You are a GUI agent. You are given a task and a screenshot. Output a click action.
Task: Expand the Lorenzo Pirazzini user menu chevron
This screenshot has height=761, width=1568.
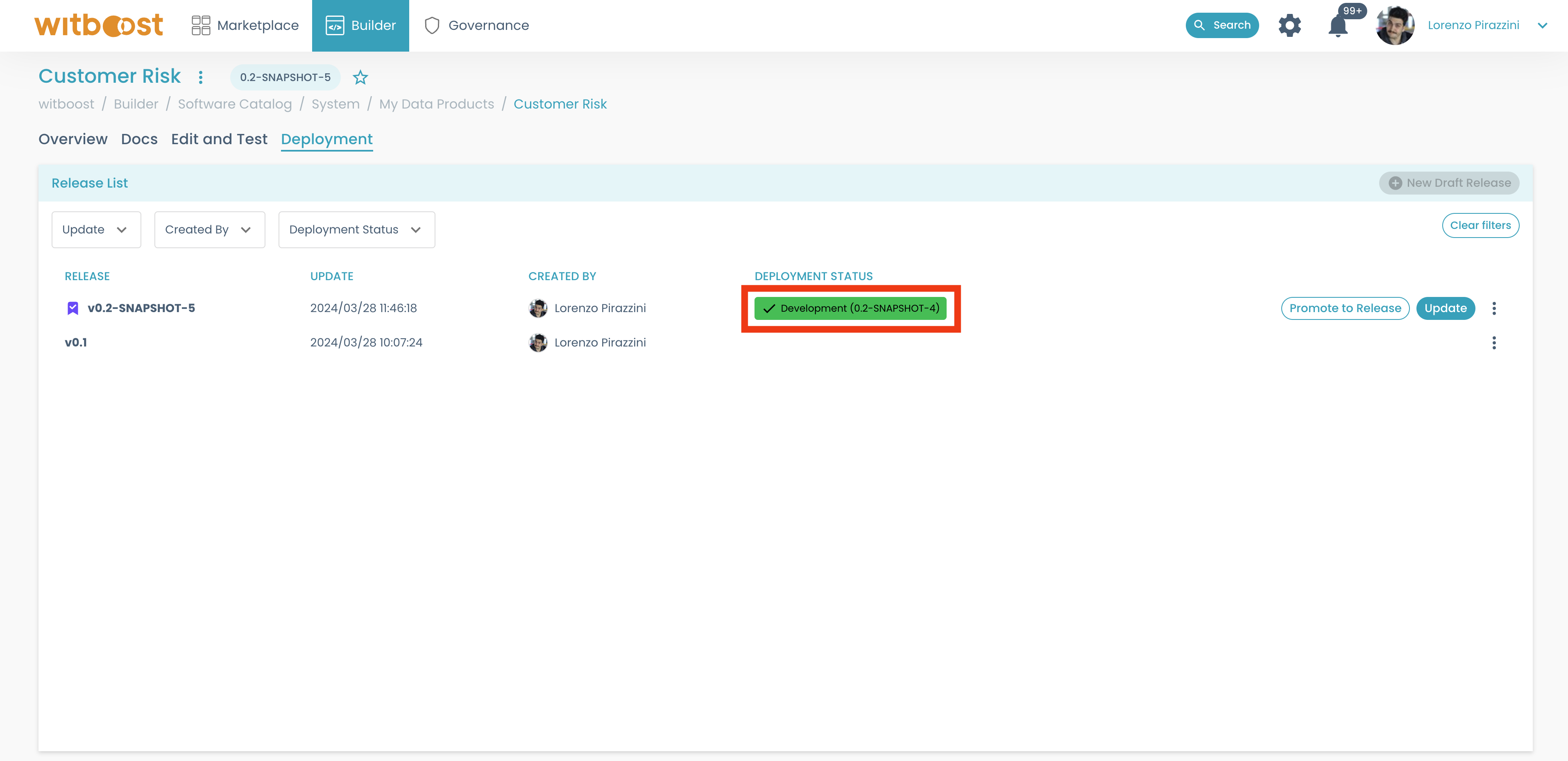[x=1543, y=25]
